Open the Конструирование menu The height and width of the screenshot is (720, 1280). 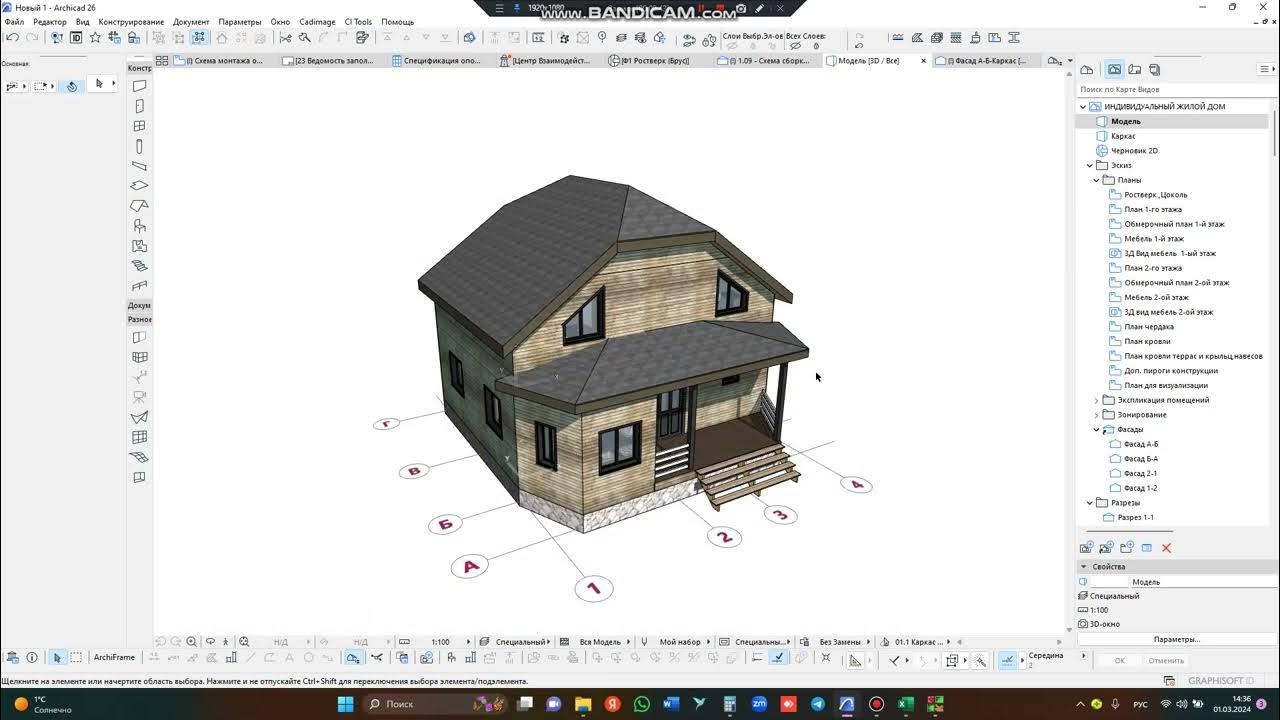[x=131, y=22]
